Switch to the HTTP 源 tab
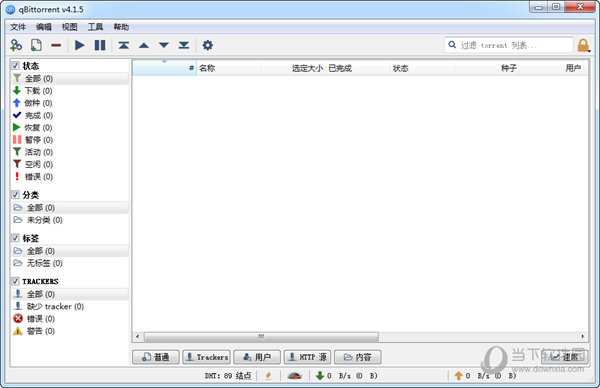 [x=307, y=357]
